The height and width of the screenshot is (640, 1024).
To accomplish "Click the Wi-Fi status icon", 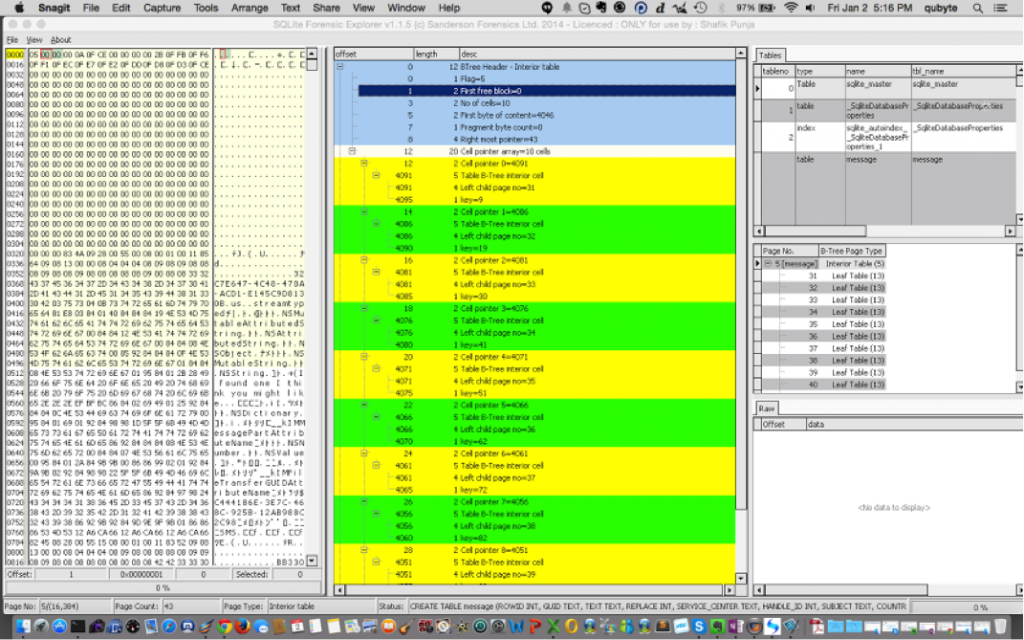I will (790, 8).
